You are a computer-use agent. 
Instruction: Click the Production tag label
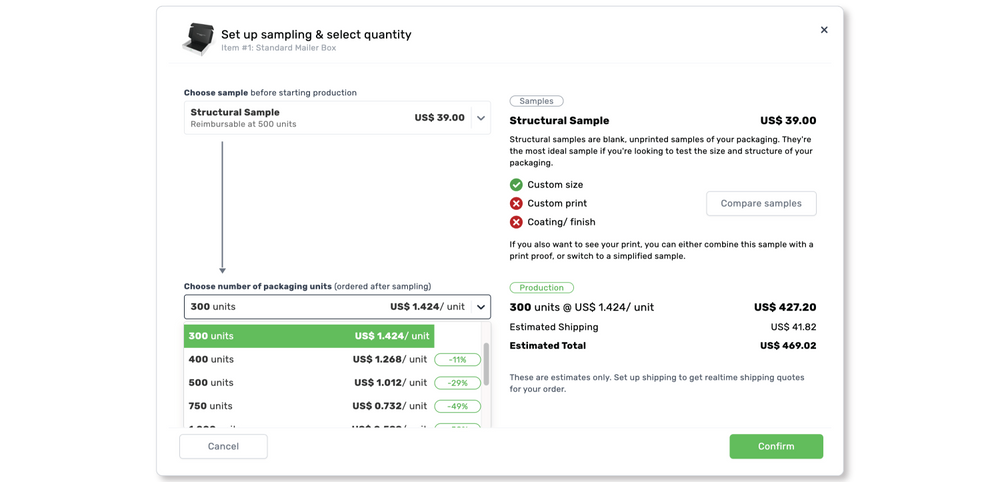point(541,288)
